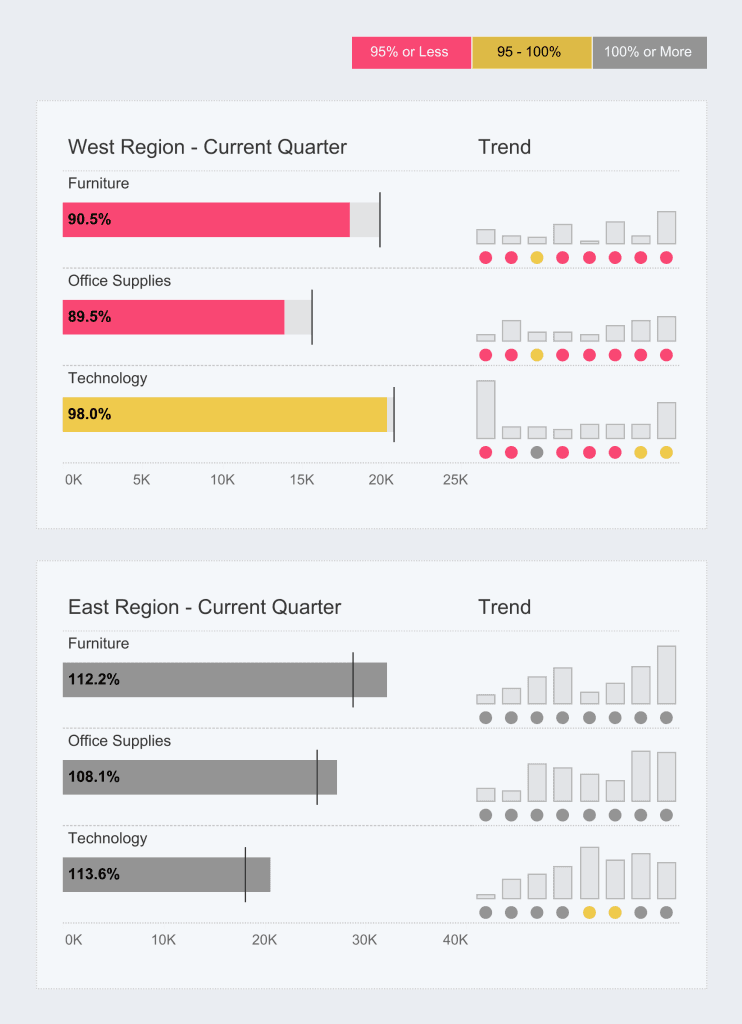Click first pink dot in West Furniture trend
The width and height of the screenshot is (742, 1024).
pyautogui.click(x=486, y=257)
